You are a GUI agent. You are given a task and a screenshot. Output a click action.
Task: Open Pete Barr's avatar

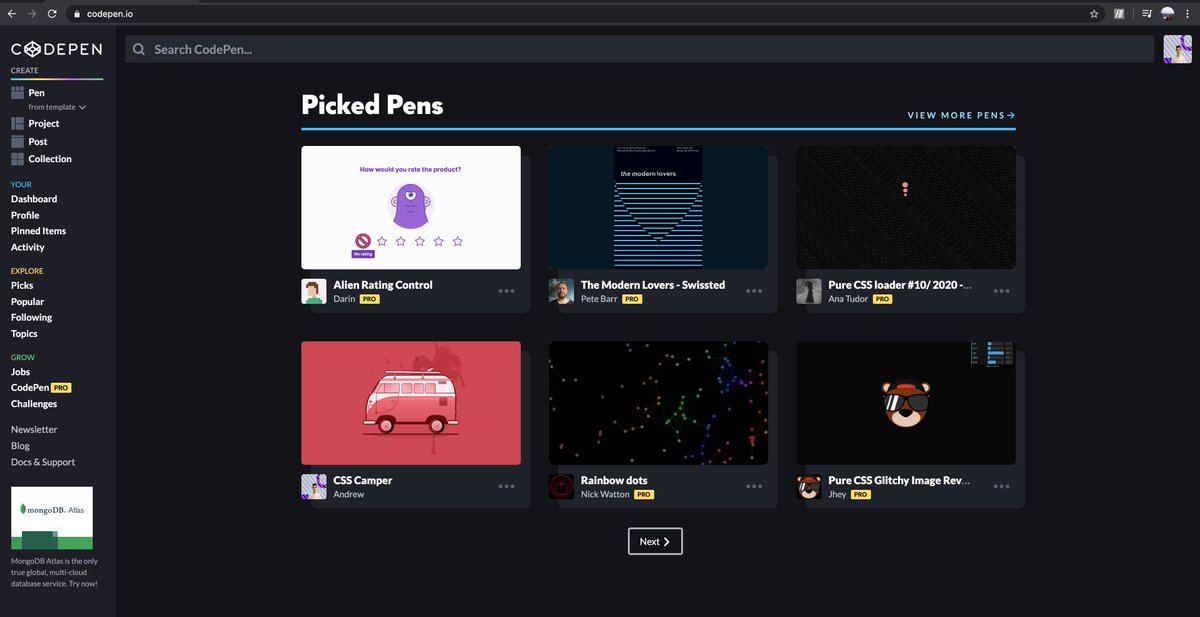point(561,291)
